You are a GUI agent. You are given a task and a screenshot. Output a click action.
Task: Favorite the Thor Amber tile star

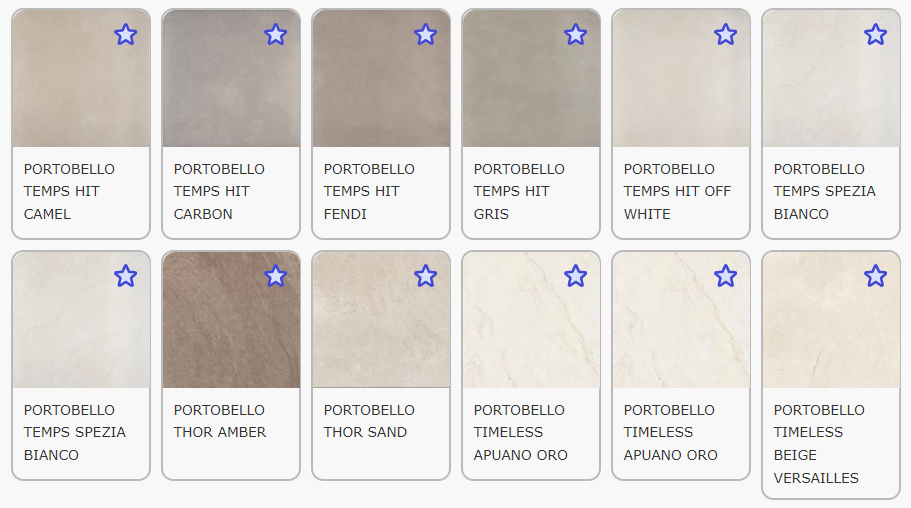tap(275, 276)
